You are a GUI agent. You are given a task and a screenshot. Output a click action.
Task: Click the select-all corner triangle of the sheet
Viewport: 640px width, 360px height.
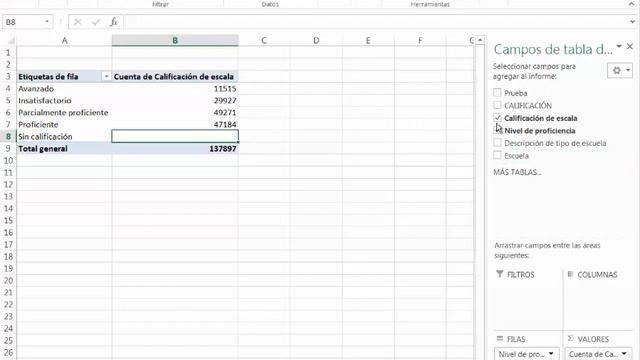click(x=11, y=40)
